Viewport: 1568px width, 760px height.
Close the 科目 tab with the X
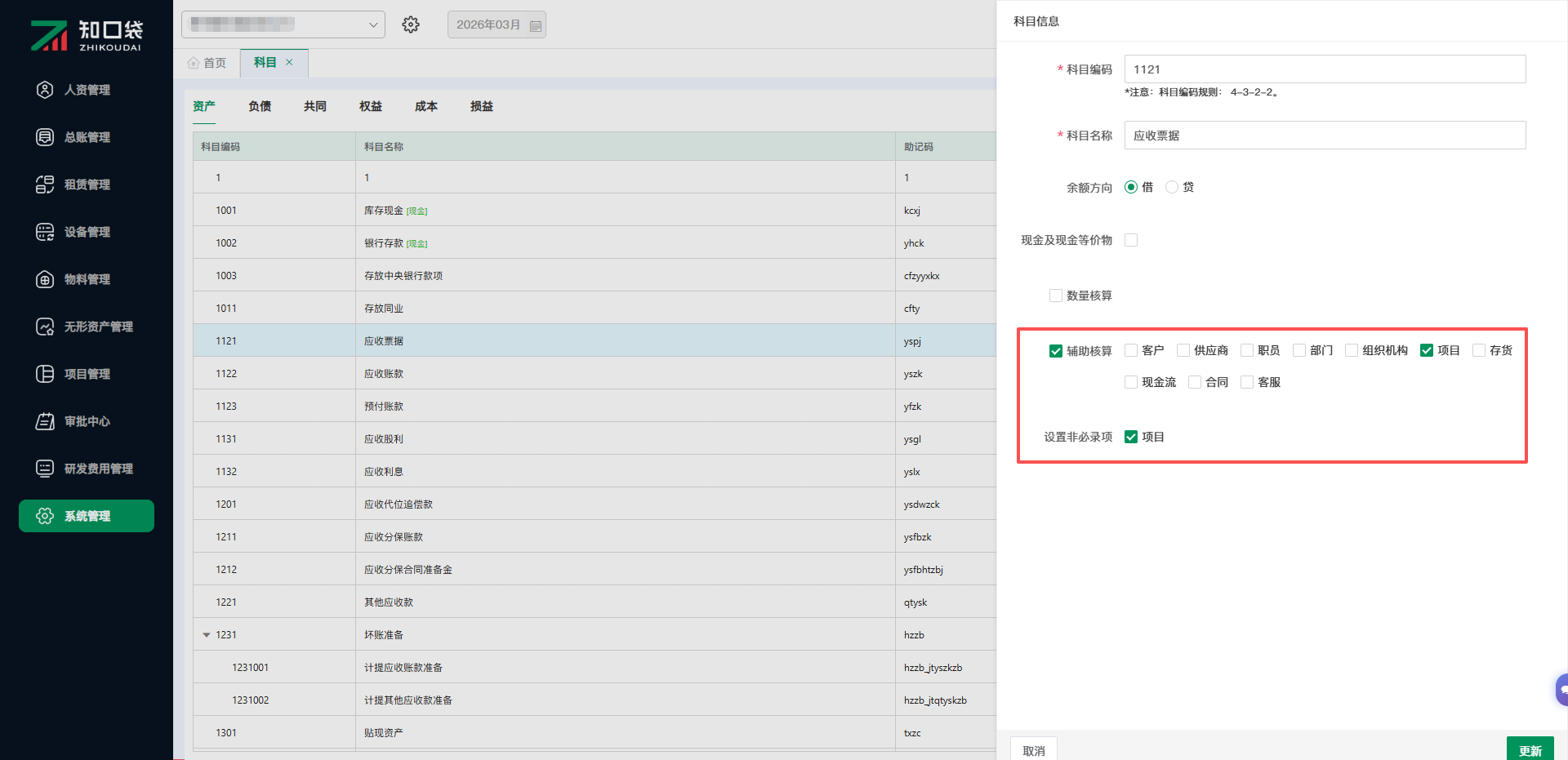click(289, 62)
